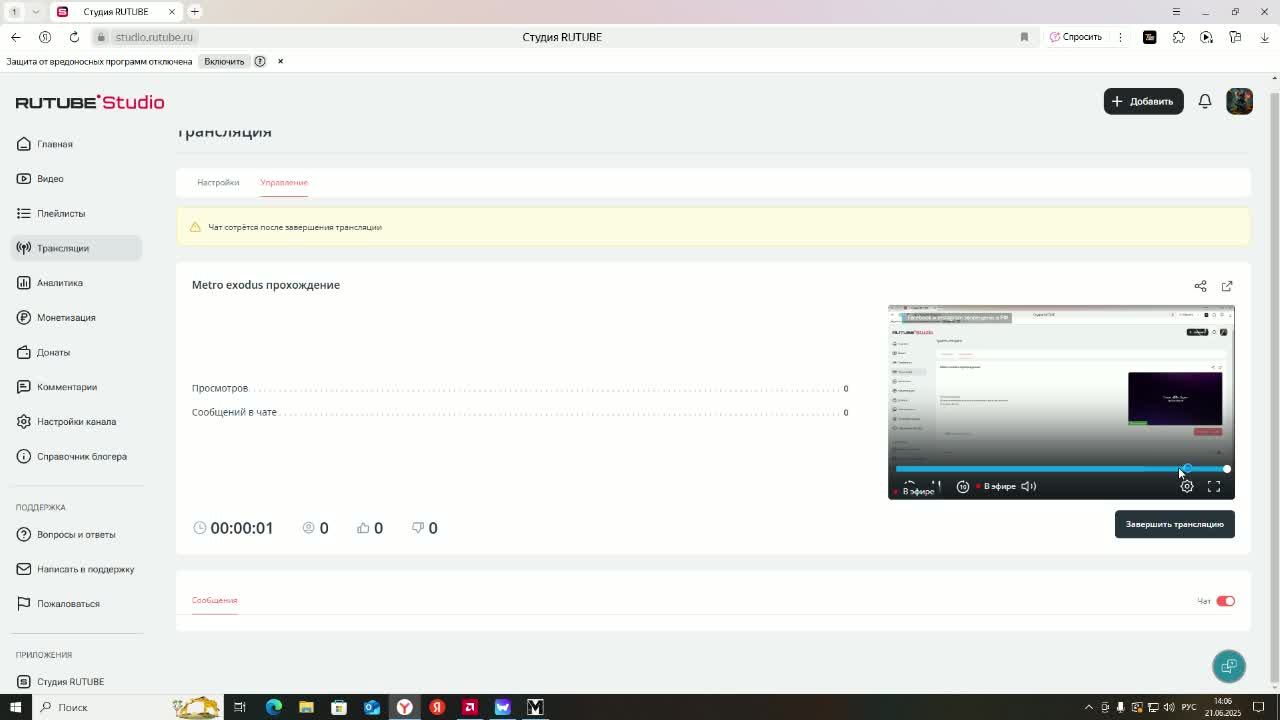Reload the page
Image resolution: width=1280 pixels, height=720 pixels.
pos(74,37)
